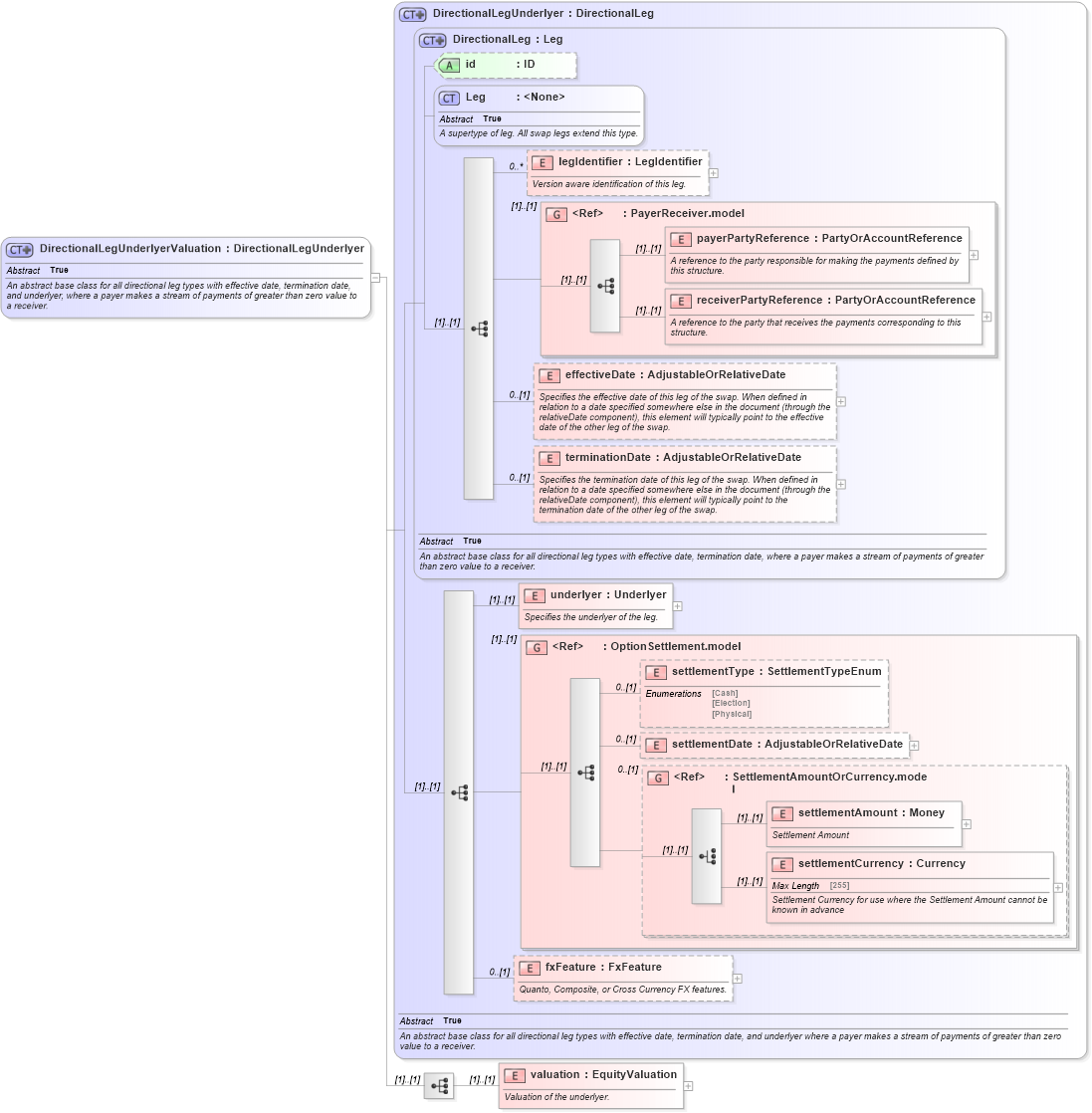This screenshot has height=1113, width=1092.
Task: Click the G icon of PayerReceiver.model
Action: pos(556,214)
